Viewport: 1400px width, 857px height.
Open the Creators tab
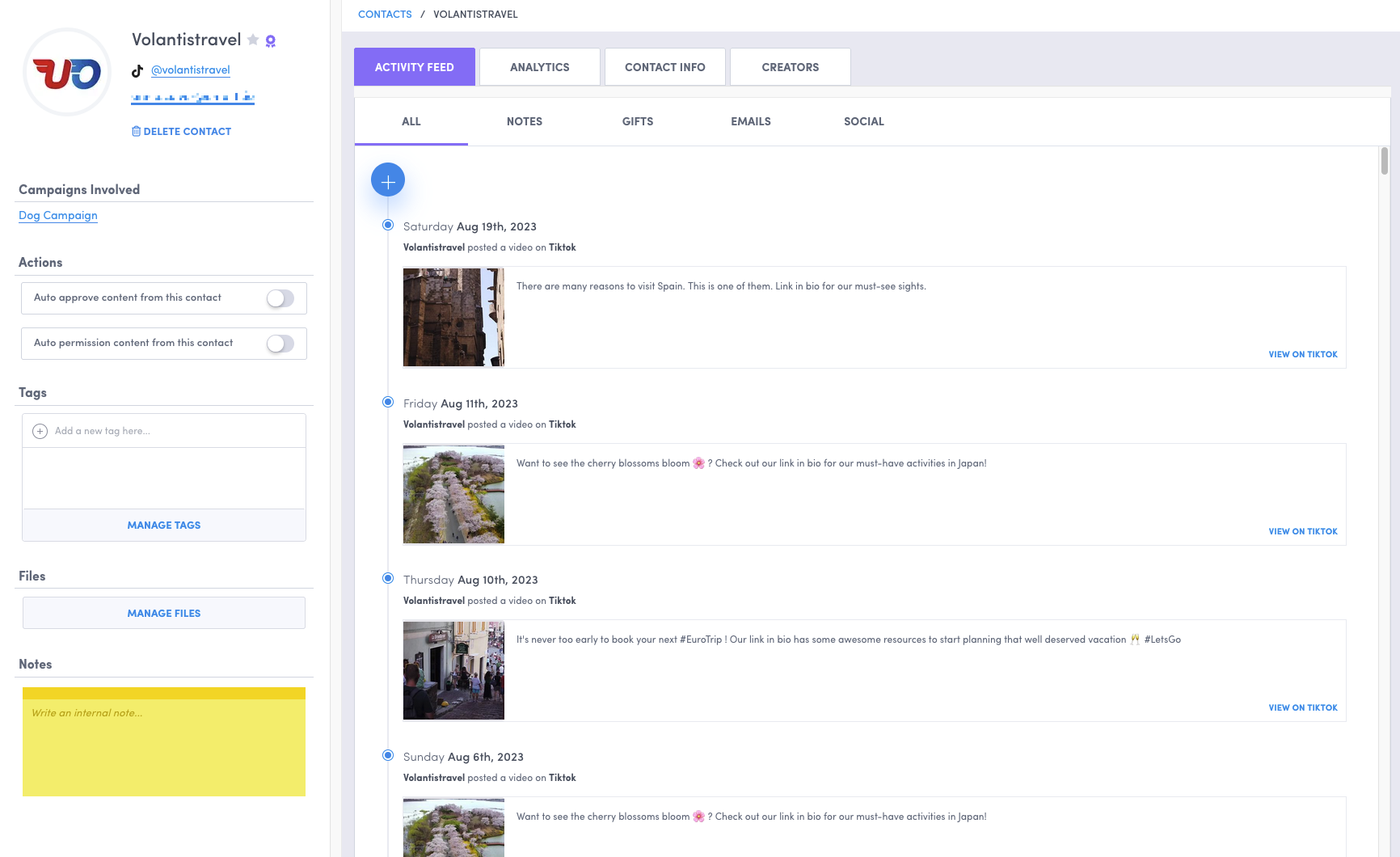[790, 67]
